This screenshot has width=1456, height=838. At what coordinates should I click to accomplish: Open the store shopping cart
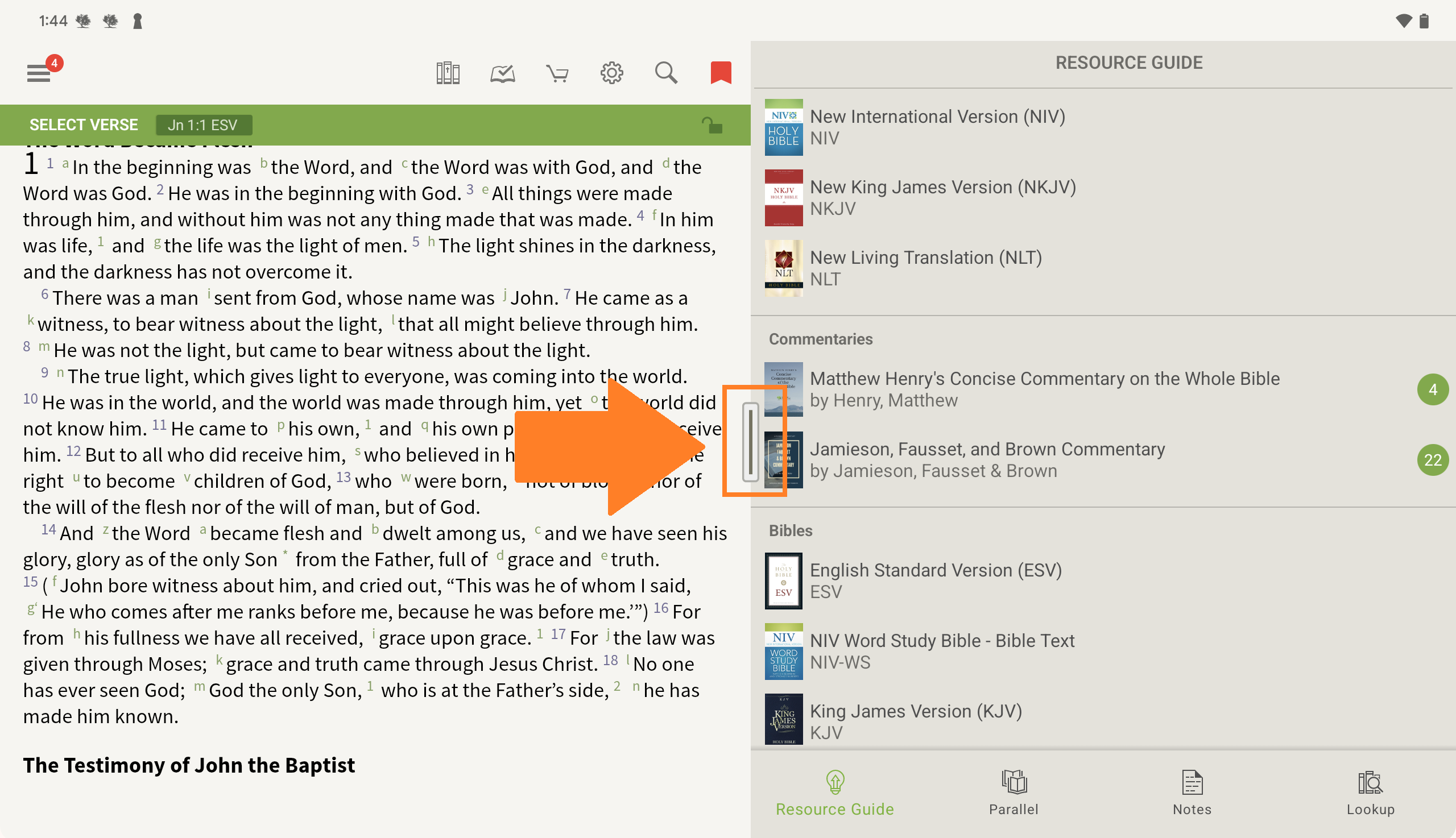(x=557, y=73)
